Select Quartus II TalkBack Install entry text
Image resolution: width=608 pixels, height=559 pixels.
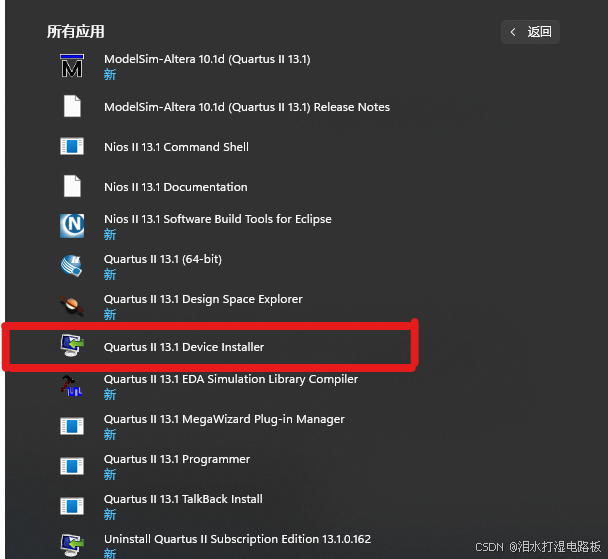[183, 499]
